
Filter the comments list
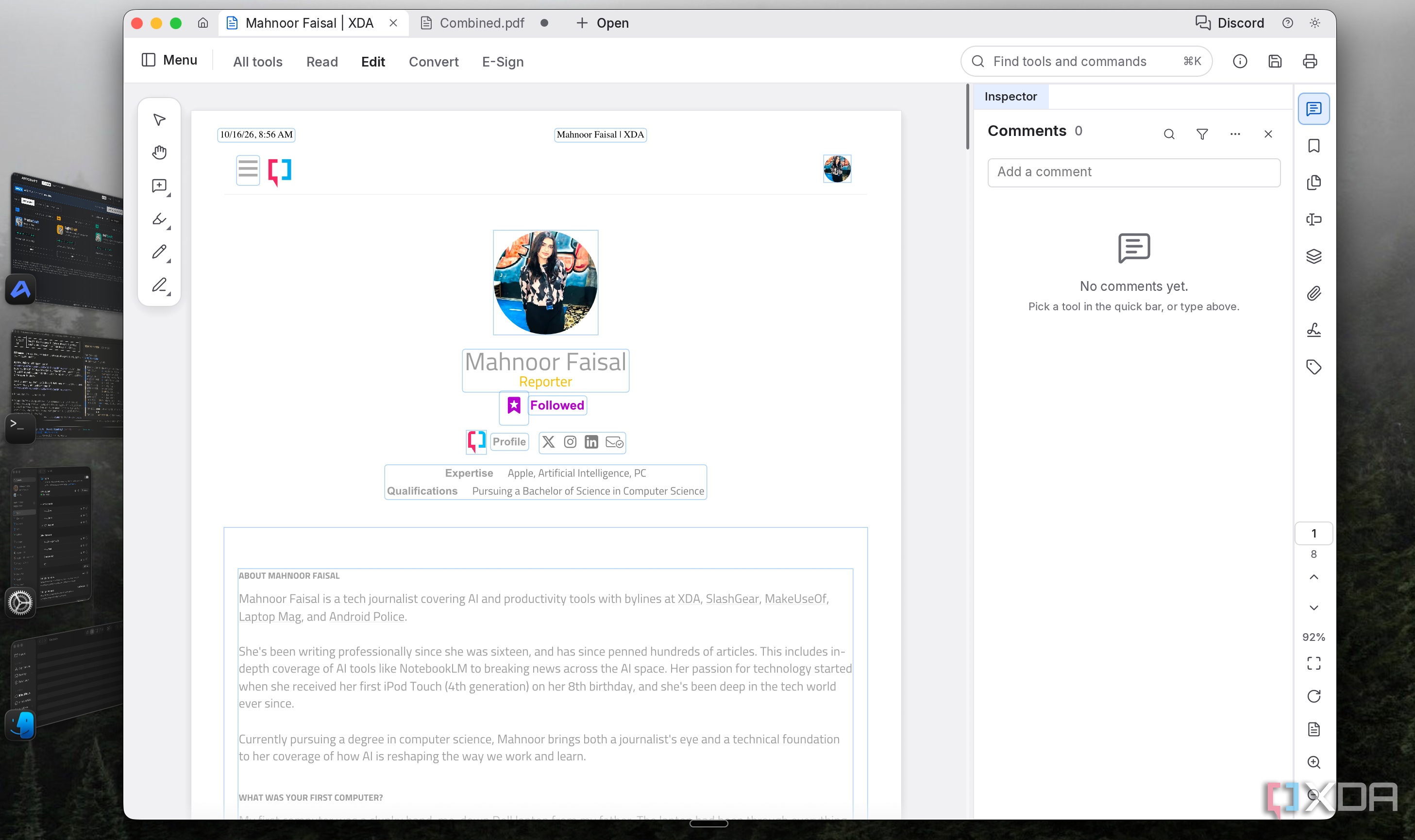(1202, 134)
